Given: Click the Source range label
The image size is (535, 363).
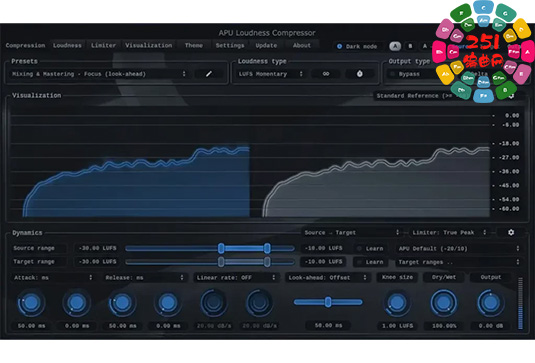Looking at the screenshot, I should 34,248.
